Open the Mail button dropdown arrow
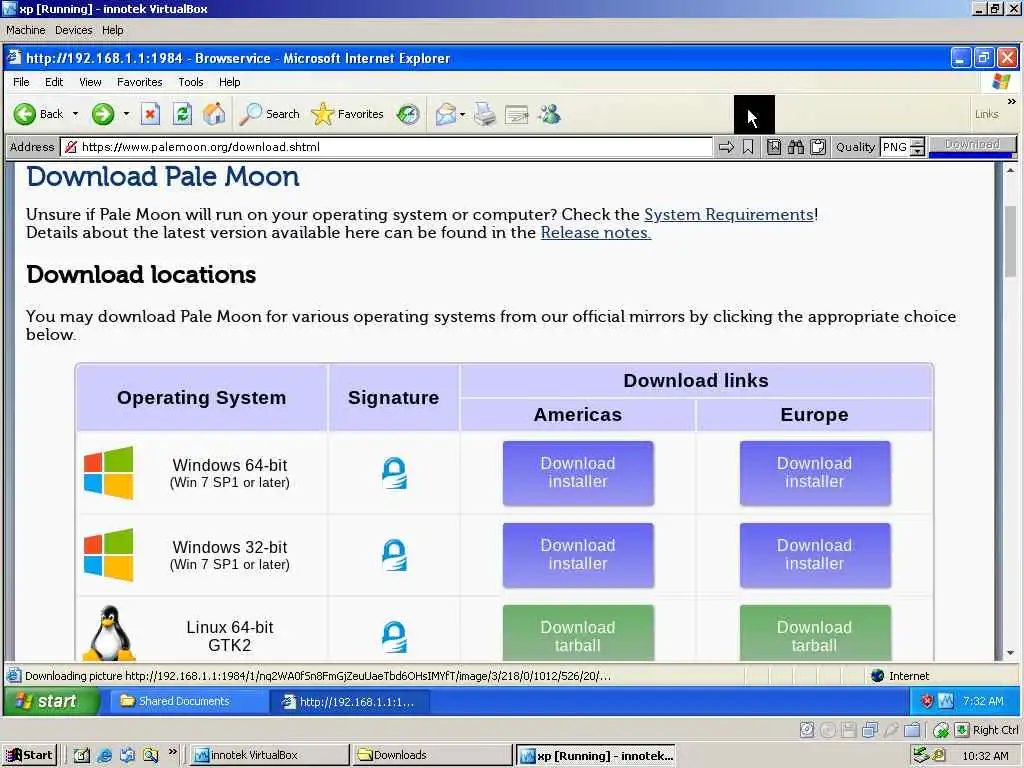 [x=462, y=114]
